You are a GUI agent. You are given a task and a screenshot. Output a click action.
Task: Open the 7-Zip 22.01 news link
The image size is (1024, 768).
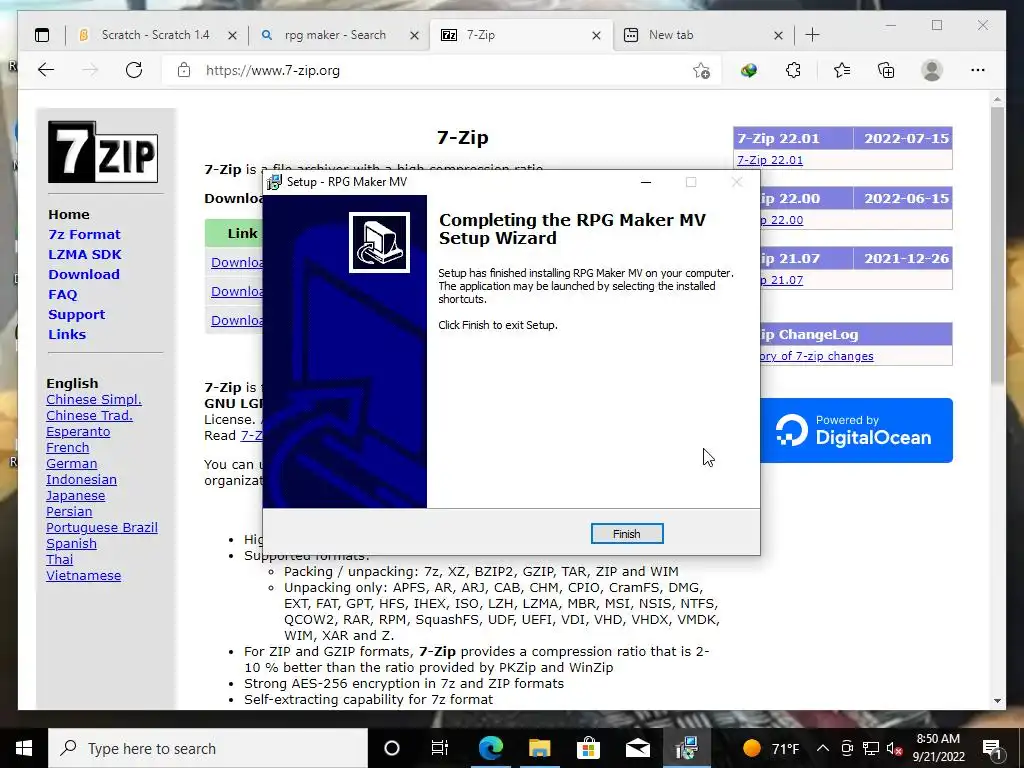point(770,160)
